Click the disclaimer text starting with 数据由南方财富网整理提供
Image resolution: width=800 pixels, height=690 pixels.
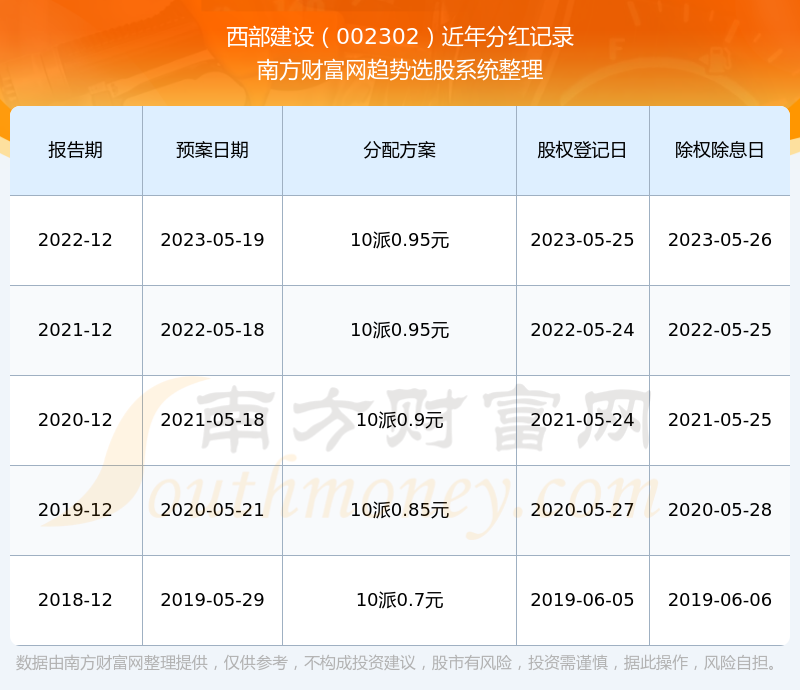point(397,662)
